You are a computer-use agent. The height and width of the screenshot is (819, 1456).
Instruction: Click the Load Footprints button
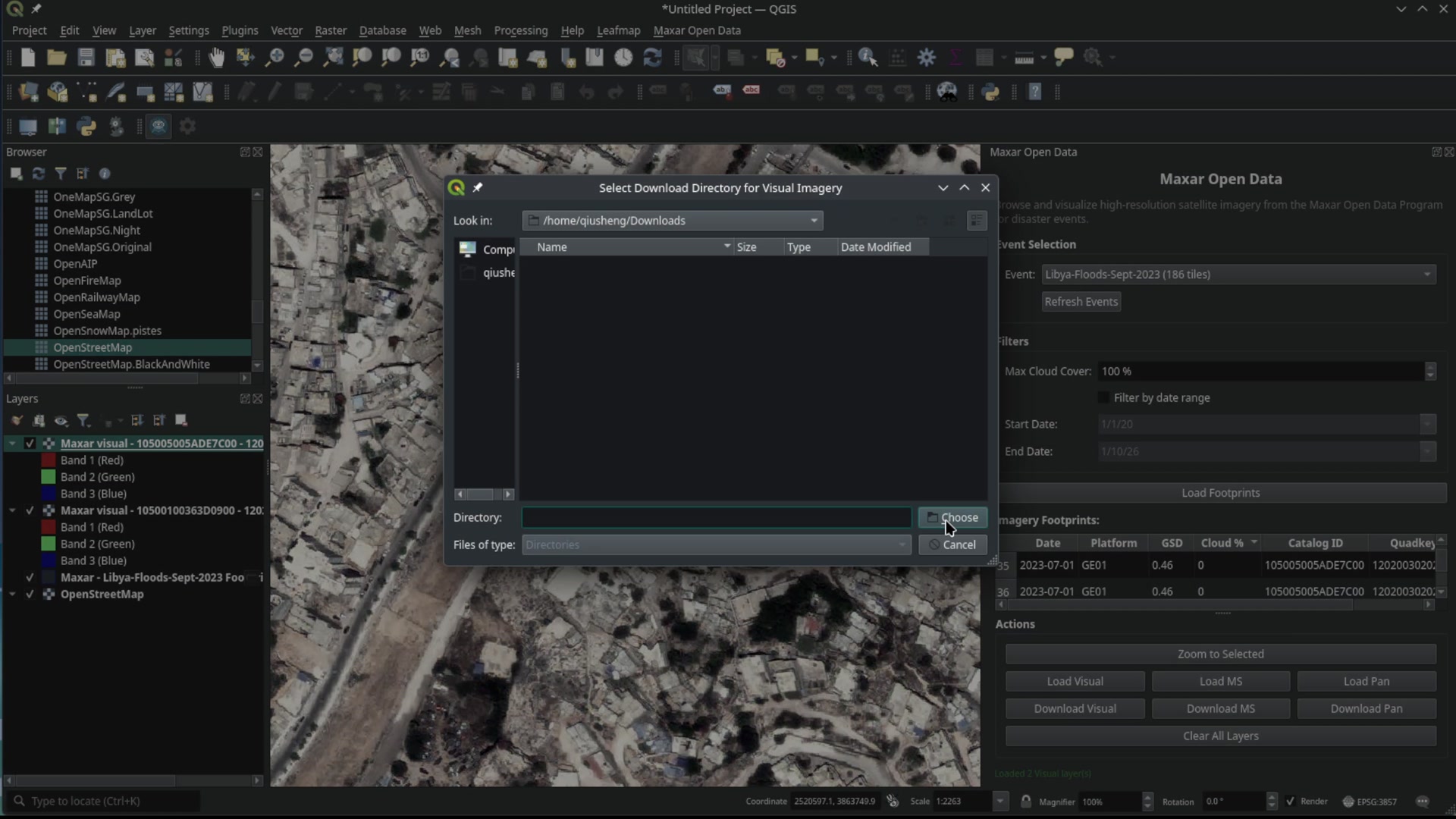pyautogui.click(x=1220, y=493)
